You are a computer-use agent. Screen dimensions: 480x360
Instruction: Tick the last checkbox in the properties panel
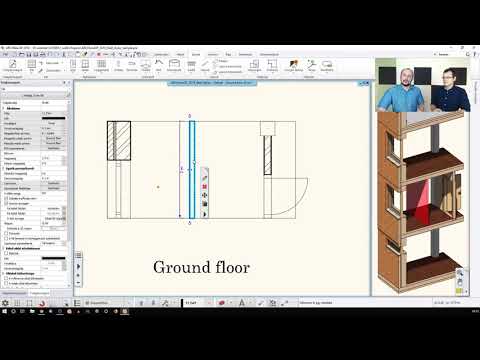click(x=6, y=283)
